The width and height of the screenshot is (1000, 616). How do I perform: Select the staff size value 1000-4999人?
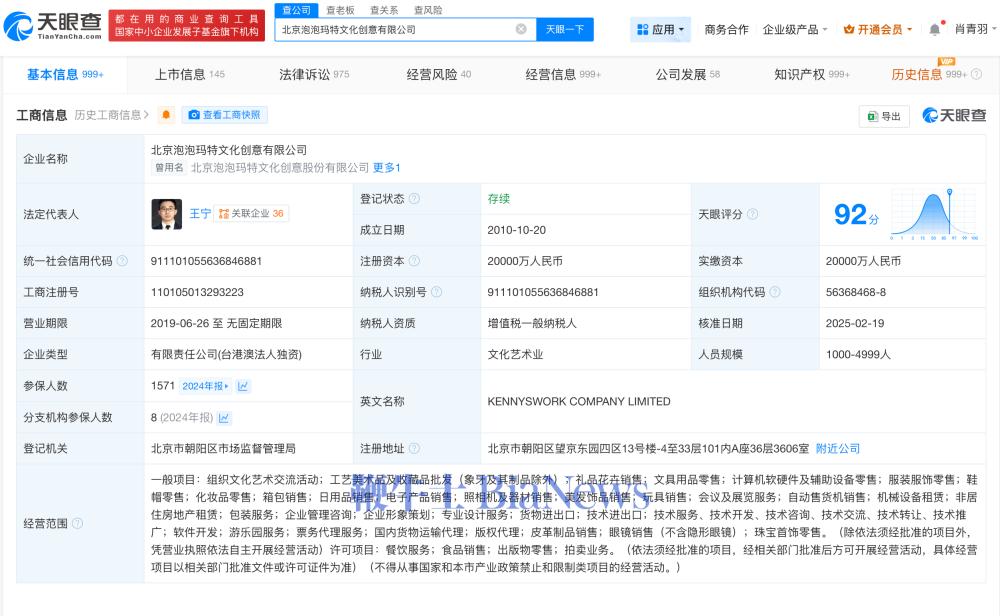pos(858,355)
